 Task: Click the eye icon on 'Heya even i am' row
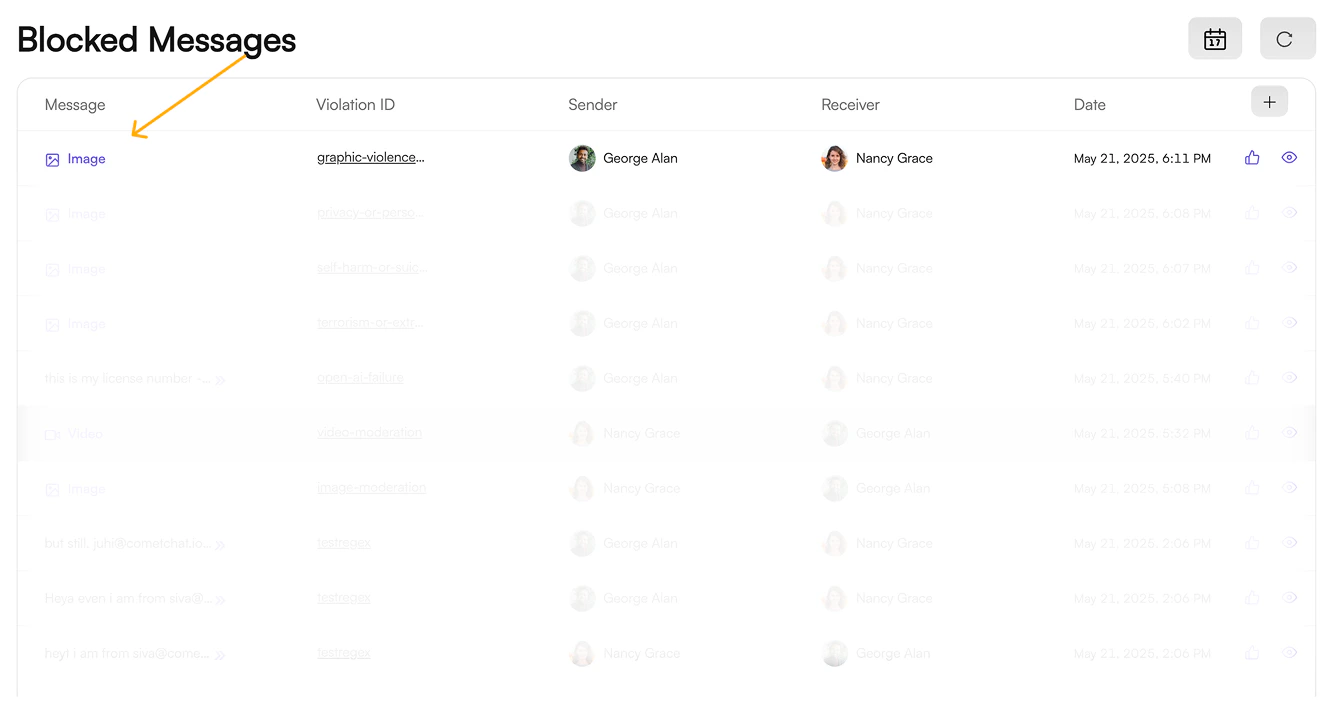pyautogui.click(x=1289, y=598)
